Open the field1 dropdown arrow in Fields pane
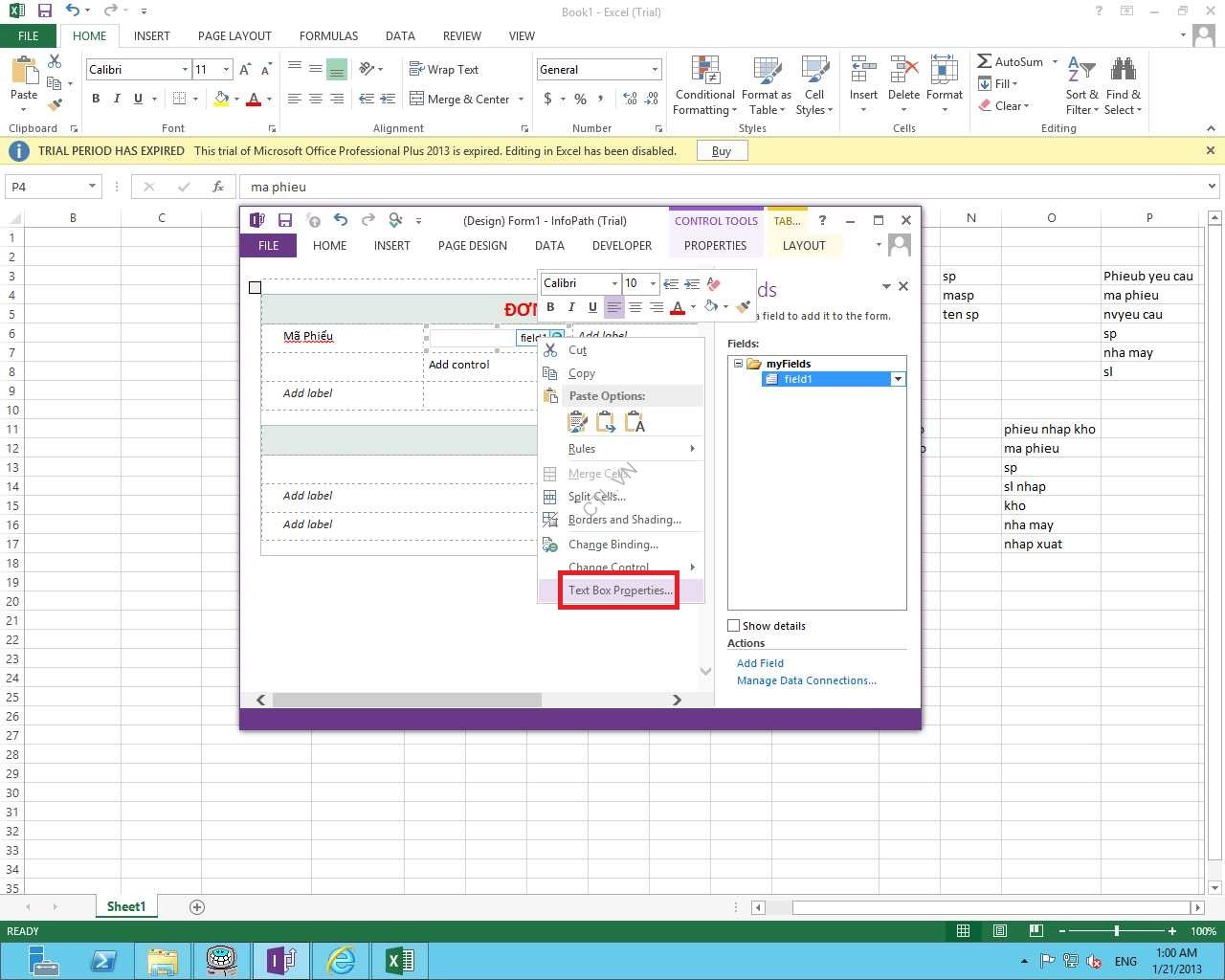 (x=898, y=379)
